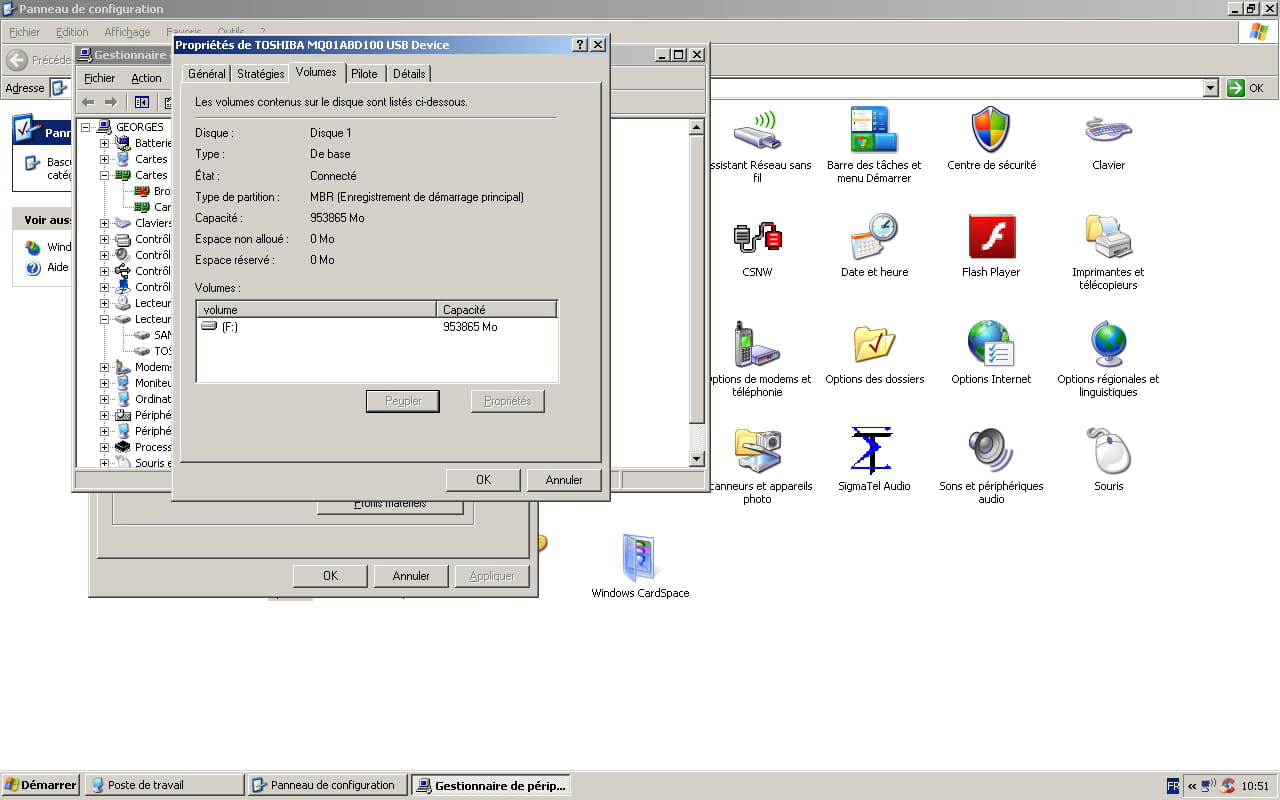Switch to the Détails tab

pos(409,74)
